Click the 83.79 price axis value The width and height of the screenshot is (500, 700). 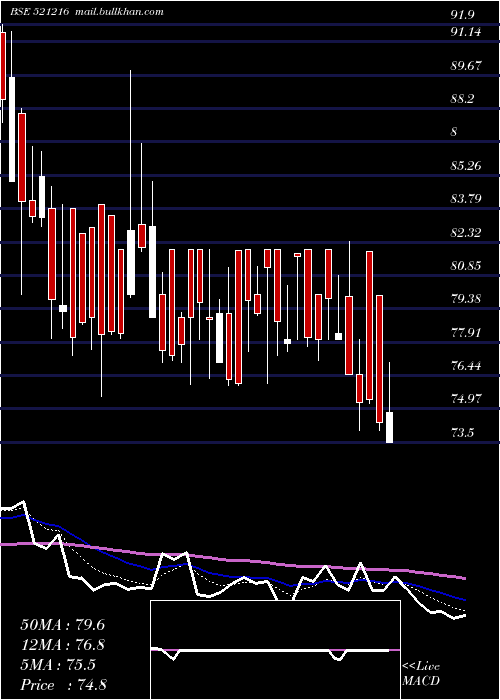(466, 198)
